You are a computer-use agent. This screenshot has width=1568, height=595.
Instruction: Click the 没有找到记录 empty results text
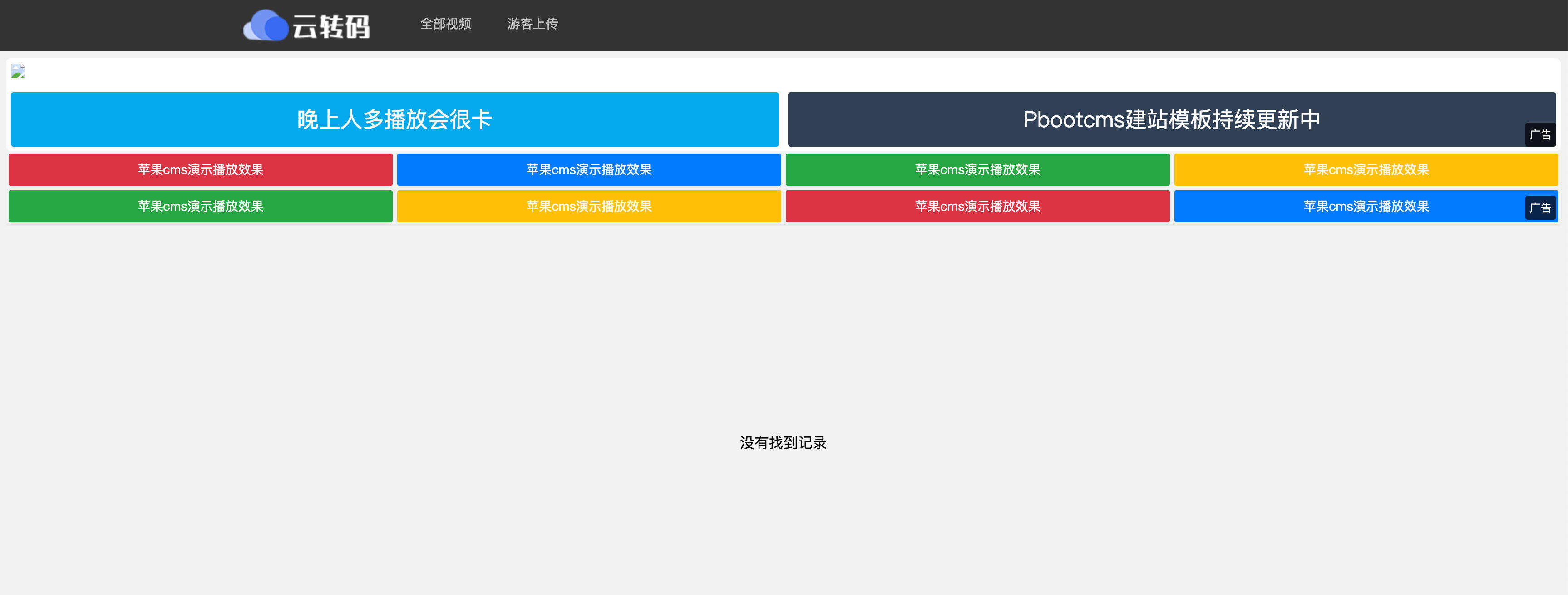pyautogui.click(x=784, y=443)
